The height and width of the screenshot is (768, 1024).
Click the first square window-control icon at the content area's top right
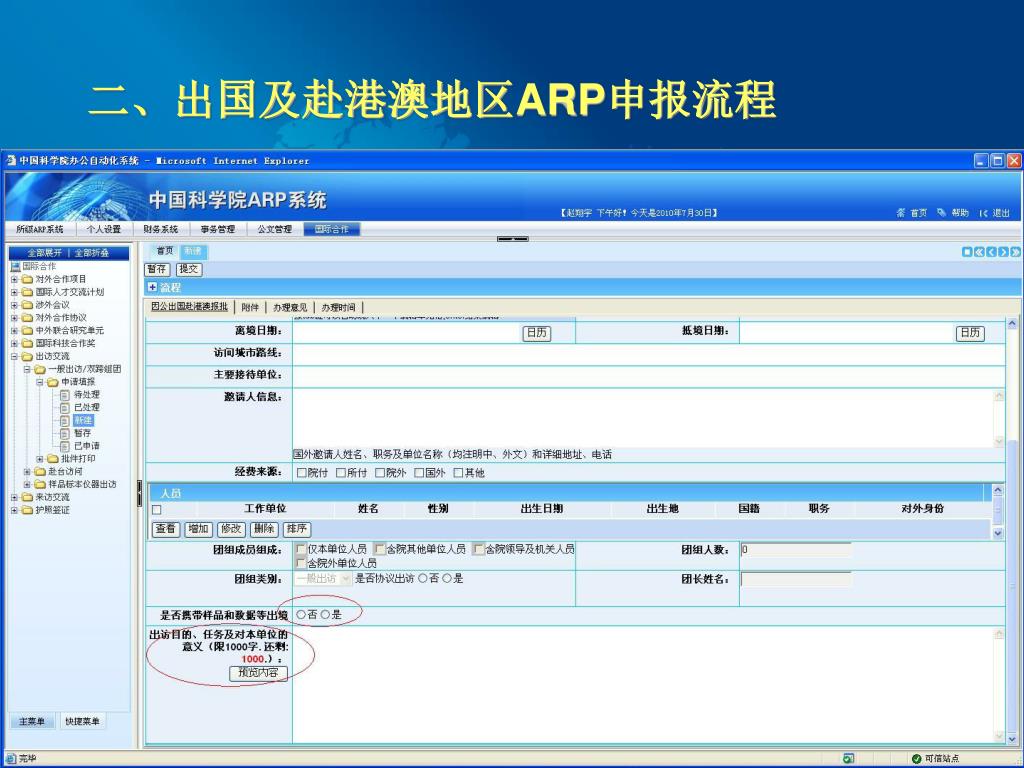click(968, 251)
